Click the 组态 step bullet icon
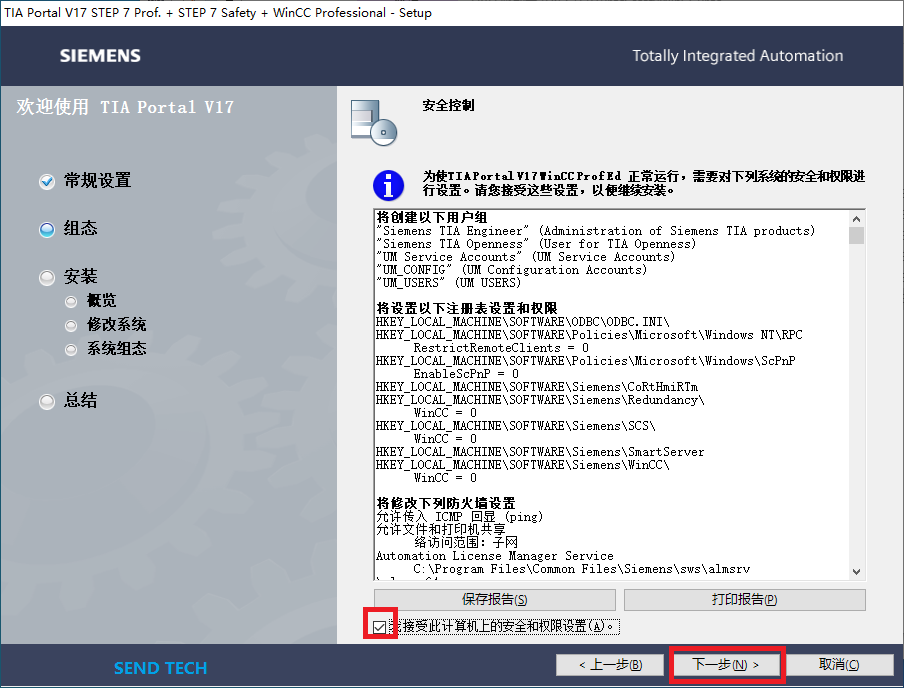Viewport: 904px width, 688px height. [x=47, y=229]
